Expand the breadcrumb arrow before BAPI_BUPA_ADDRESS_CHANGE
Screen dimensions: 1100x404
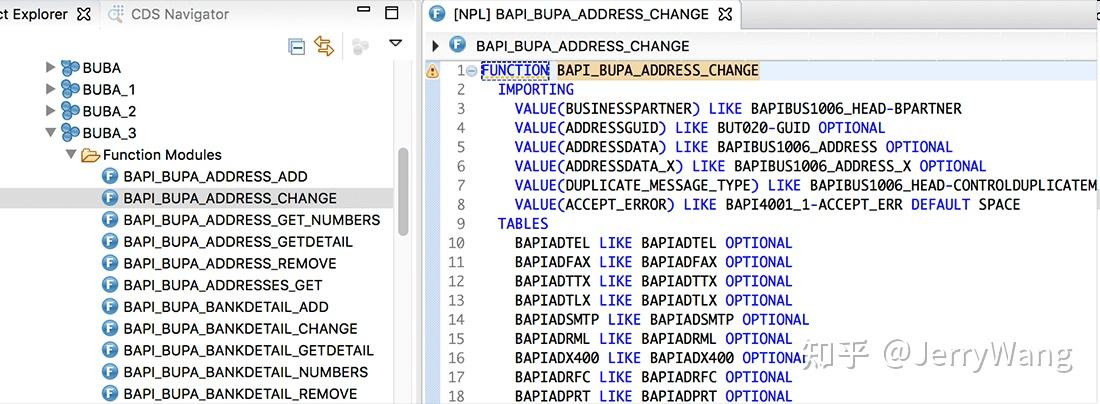click(436, 46)
